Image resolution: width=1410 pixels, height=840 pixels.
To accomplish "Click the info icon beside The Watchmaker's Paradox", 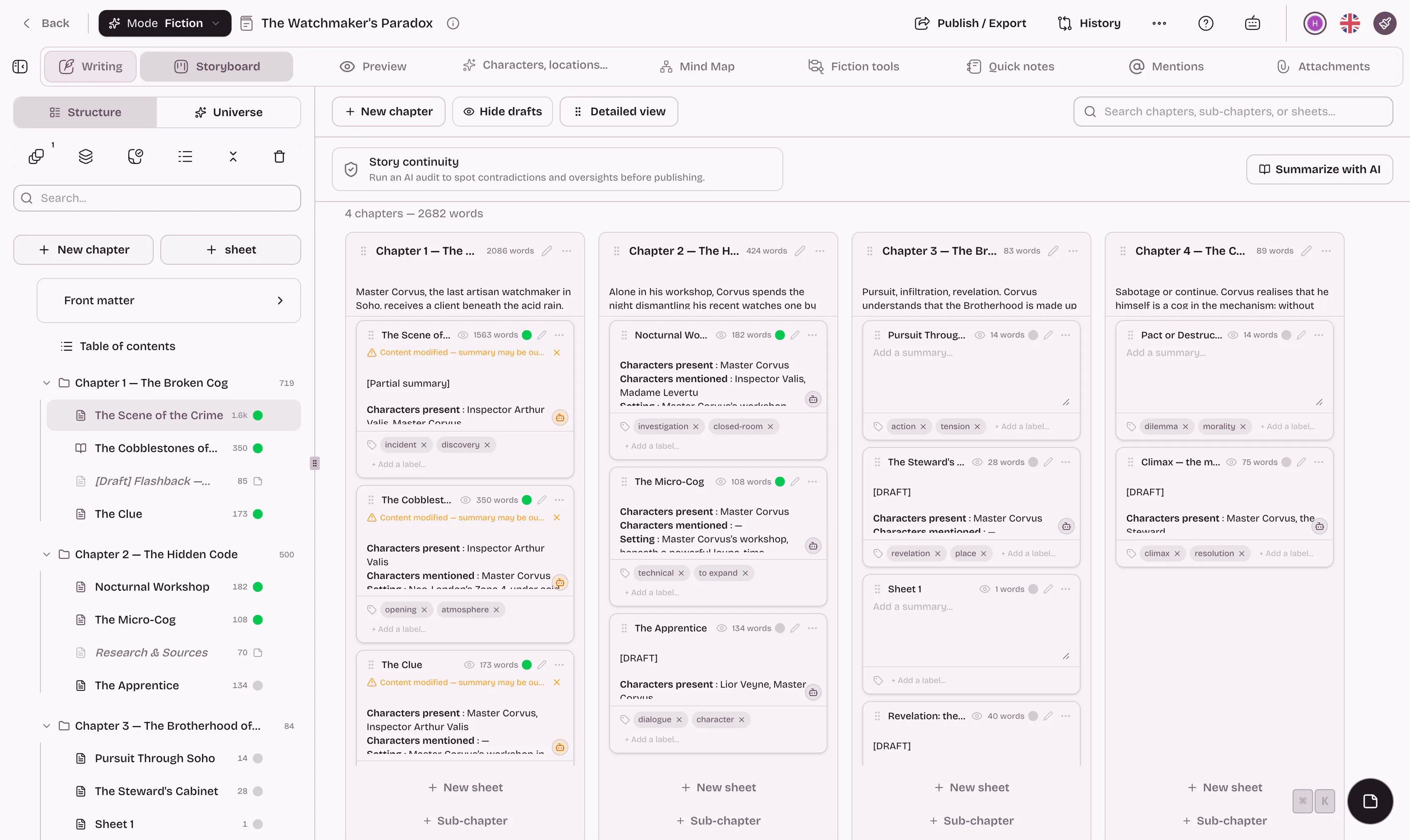I will click(453, 23).
